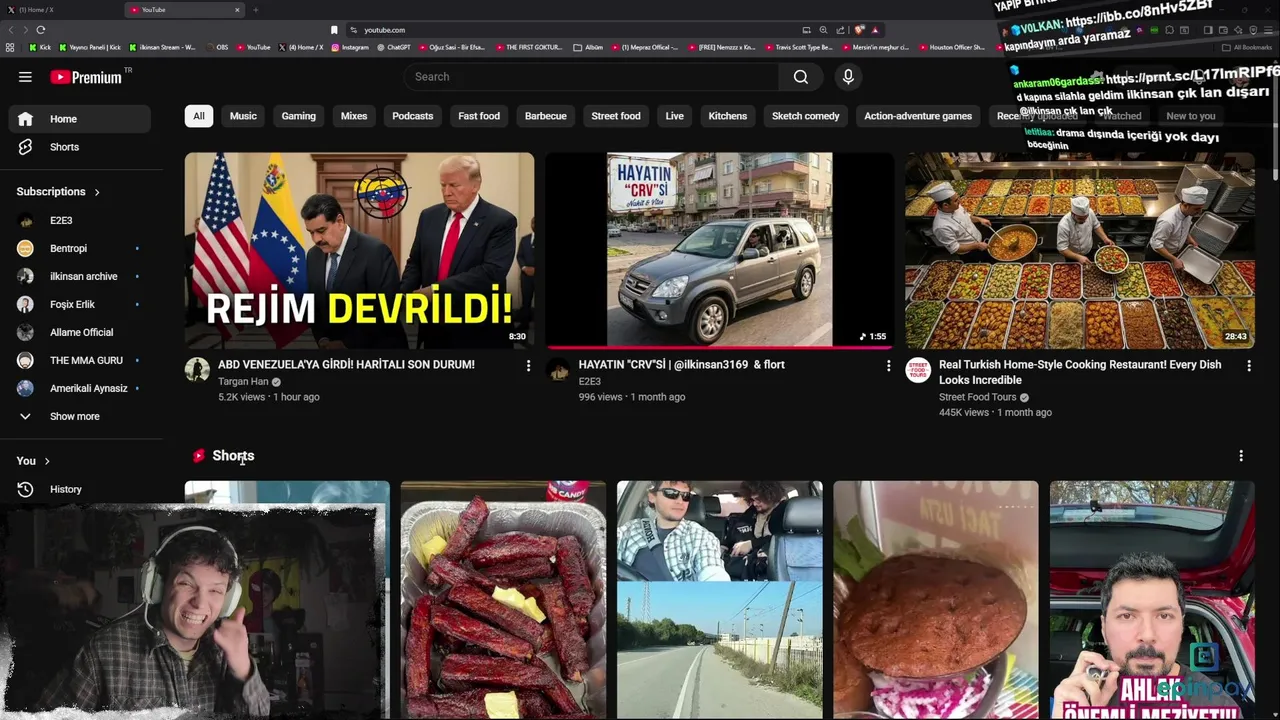Switch to the Home / X browser tab
This screenshot has width=1280, height=720.
click(x=60, y=10)
